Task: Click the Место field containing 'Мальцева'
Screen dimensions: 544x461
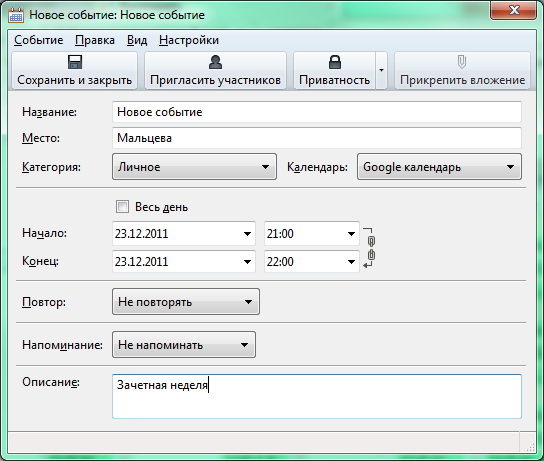Action: point(317,138)
